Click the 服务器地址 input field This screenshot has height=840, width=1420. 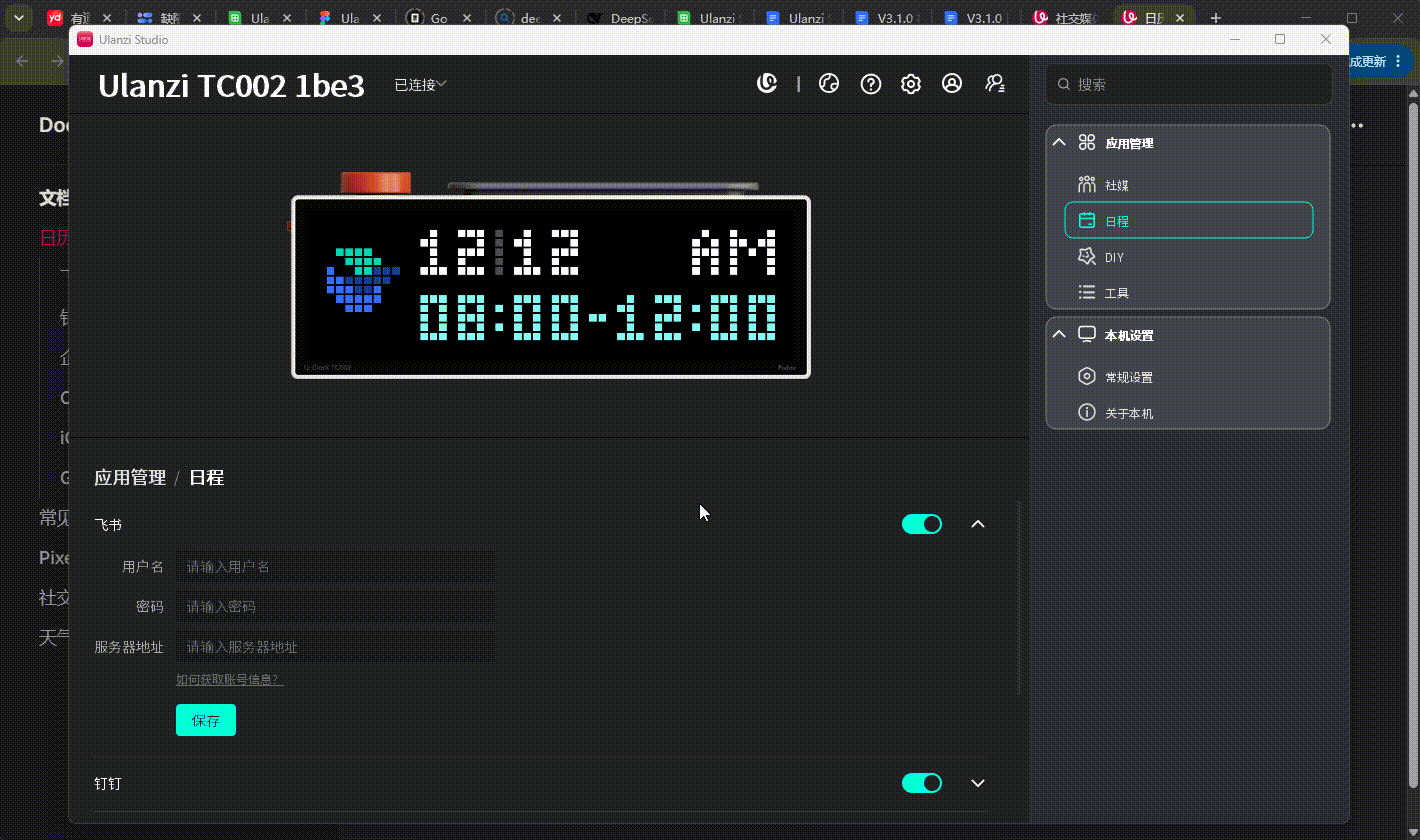point(335,646)
